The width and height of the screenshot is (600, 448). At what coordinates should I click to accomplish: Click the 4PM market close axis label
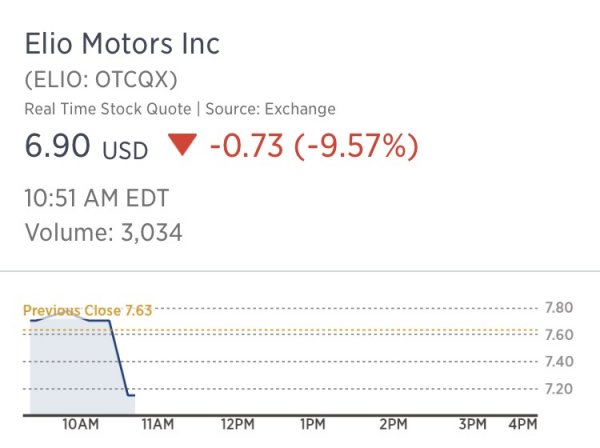[522, 425]
